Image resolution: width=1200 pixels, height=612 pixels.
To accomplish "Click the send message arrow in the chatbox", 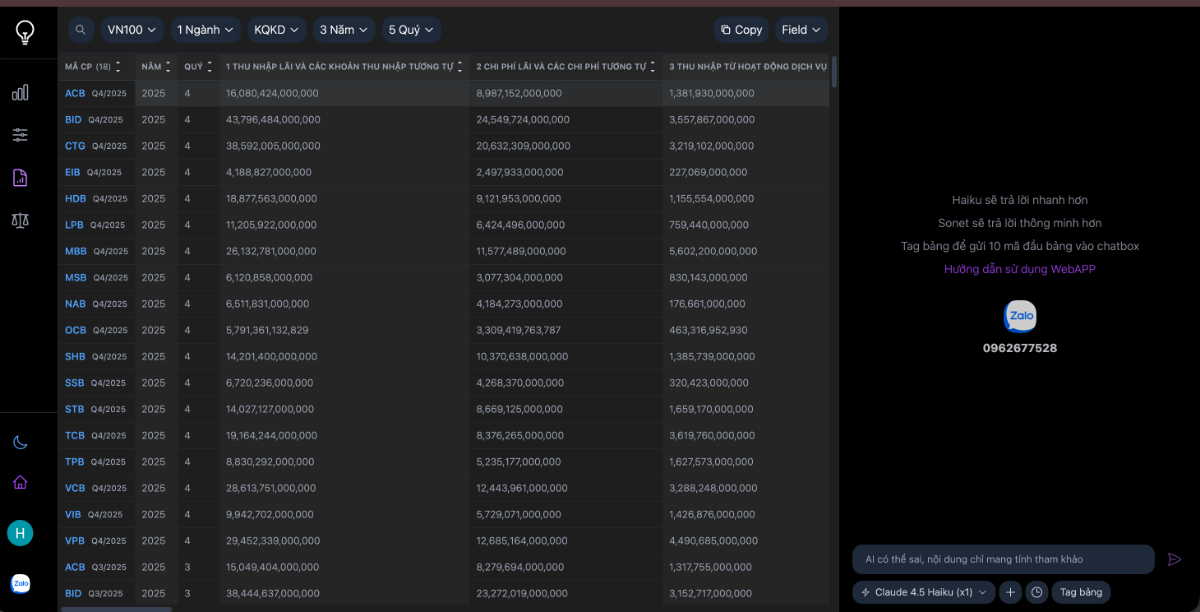I will pyautogui.click(x=1176, y=560).
